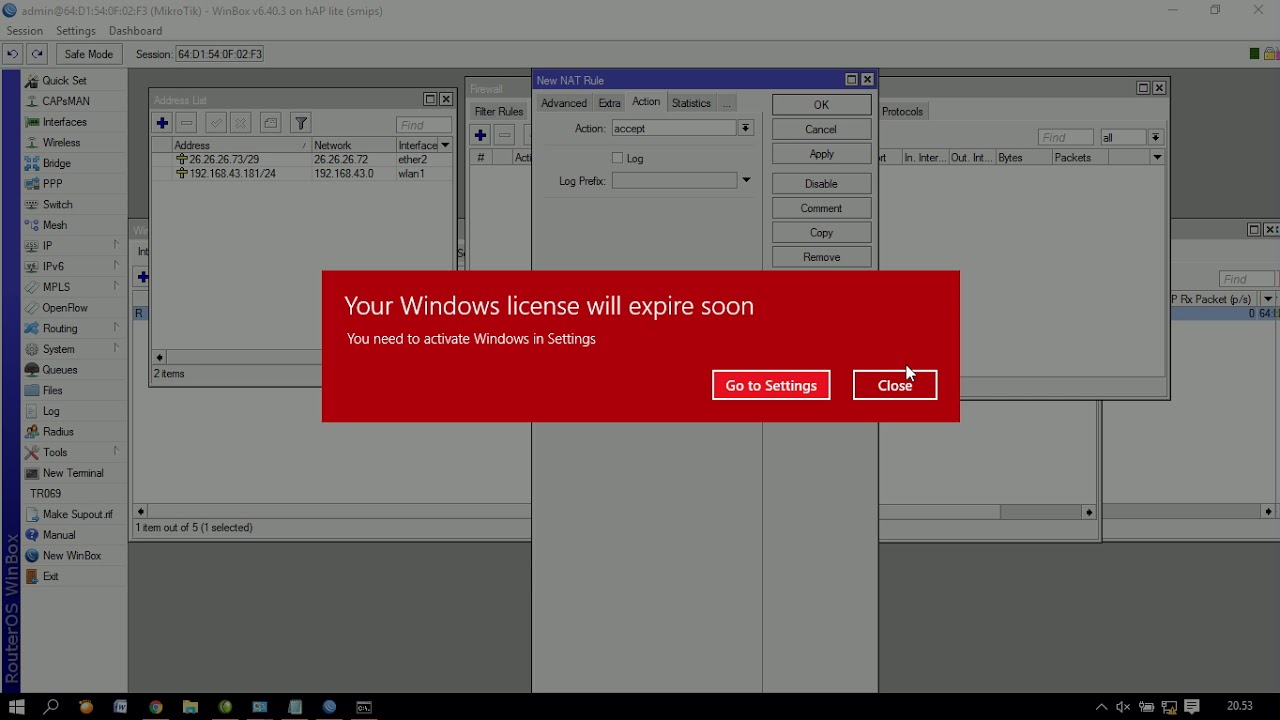The image size is (1280, 720).
Task: Open New WinBox in sidebar
Action: 72,556
